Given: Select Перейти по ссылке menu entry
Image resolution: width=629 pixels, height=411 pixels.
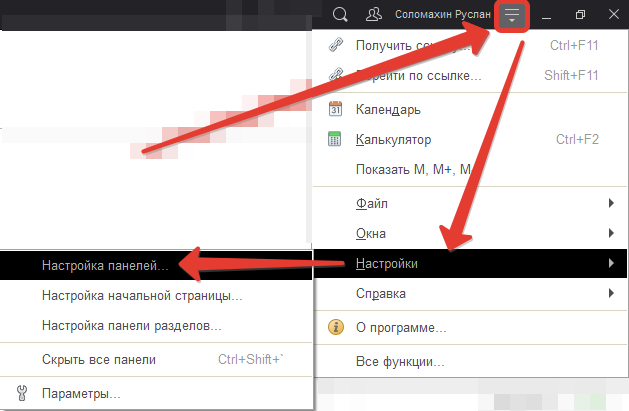Looking at the screenshot, I should point(470,75).
